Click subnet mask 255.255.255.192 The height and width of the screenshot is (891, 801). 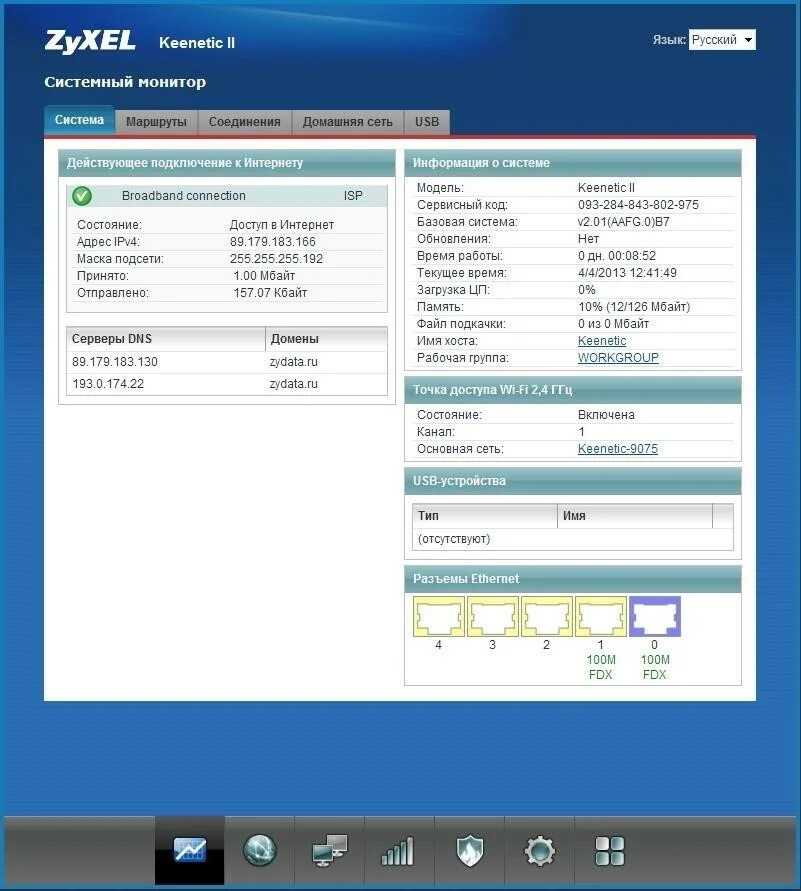point(276,259)
